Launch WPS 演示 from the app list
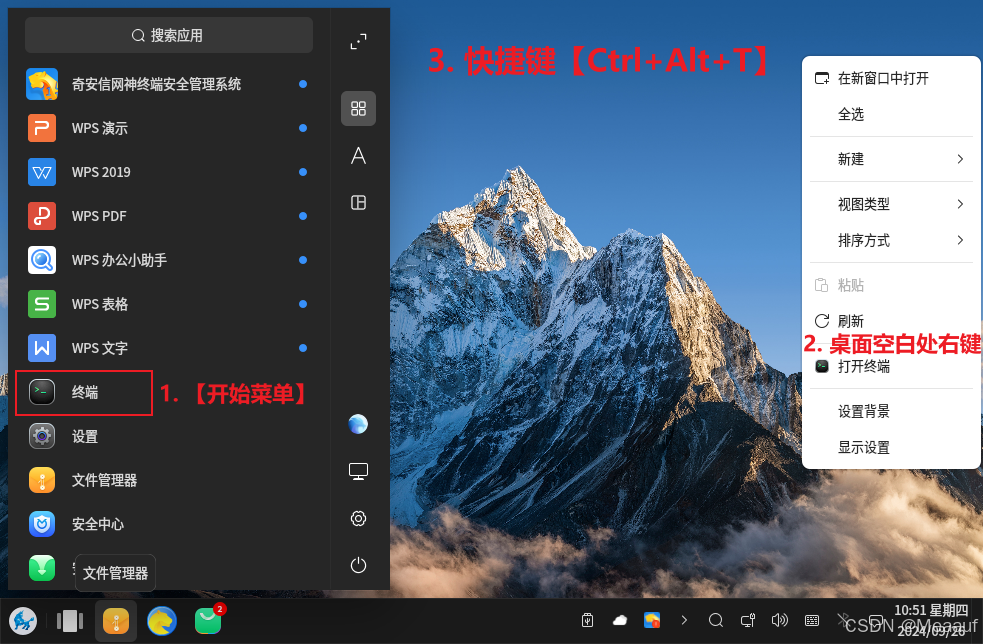This screenshot has width=983, height=644. click(x=42, y=128)
